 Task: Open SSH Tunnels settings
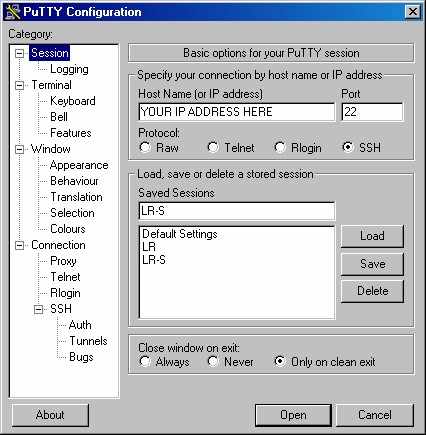[88, 341]
